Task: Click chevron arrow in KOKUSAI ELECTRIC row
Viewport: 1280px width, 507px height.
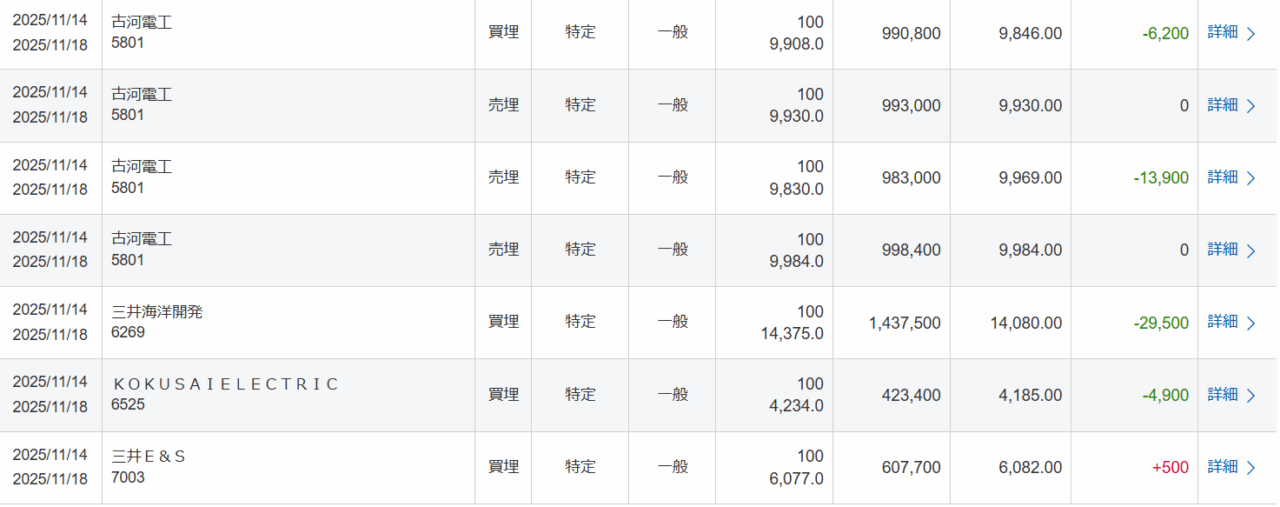Action: point(1251,396)
